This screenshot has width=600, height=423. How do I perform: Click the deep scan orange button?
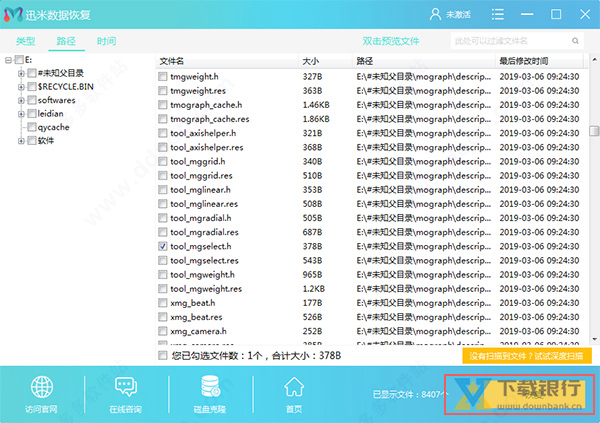coord(528,355)
